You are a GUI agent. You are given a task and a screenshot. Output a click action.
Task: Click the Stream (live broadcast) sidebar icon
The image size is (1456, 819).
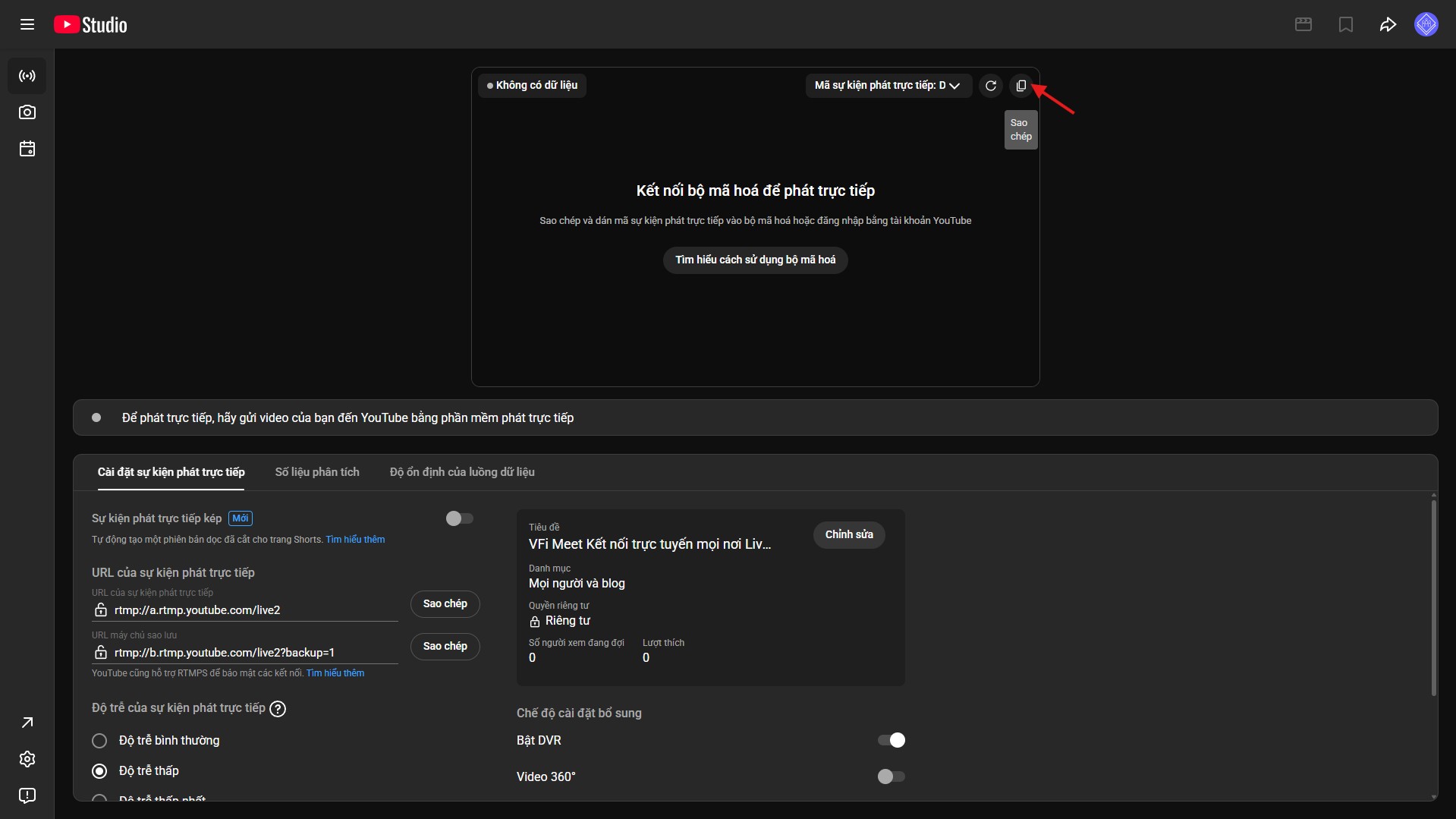tap(27, 76)
